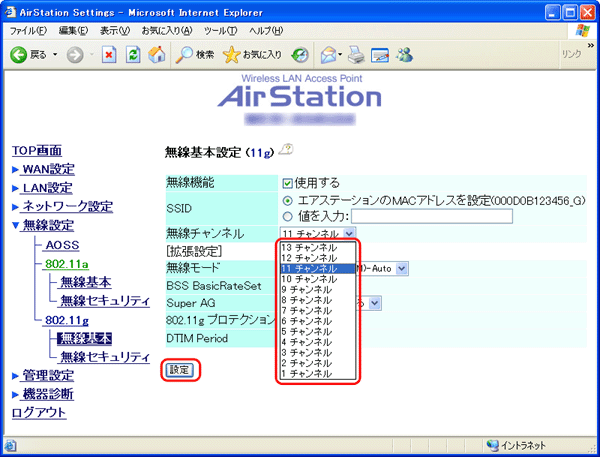Image resolution: width=600 pixels, height=457 pixels.
Task: Choose 4 チャンネル from the list
Action: pos(318,342)
